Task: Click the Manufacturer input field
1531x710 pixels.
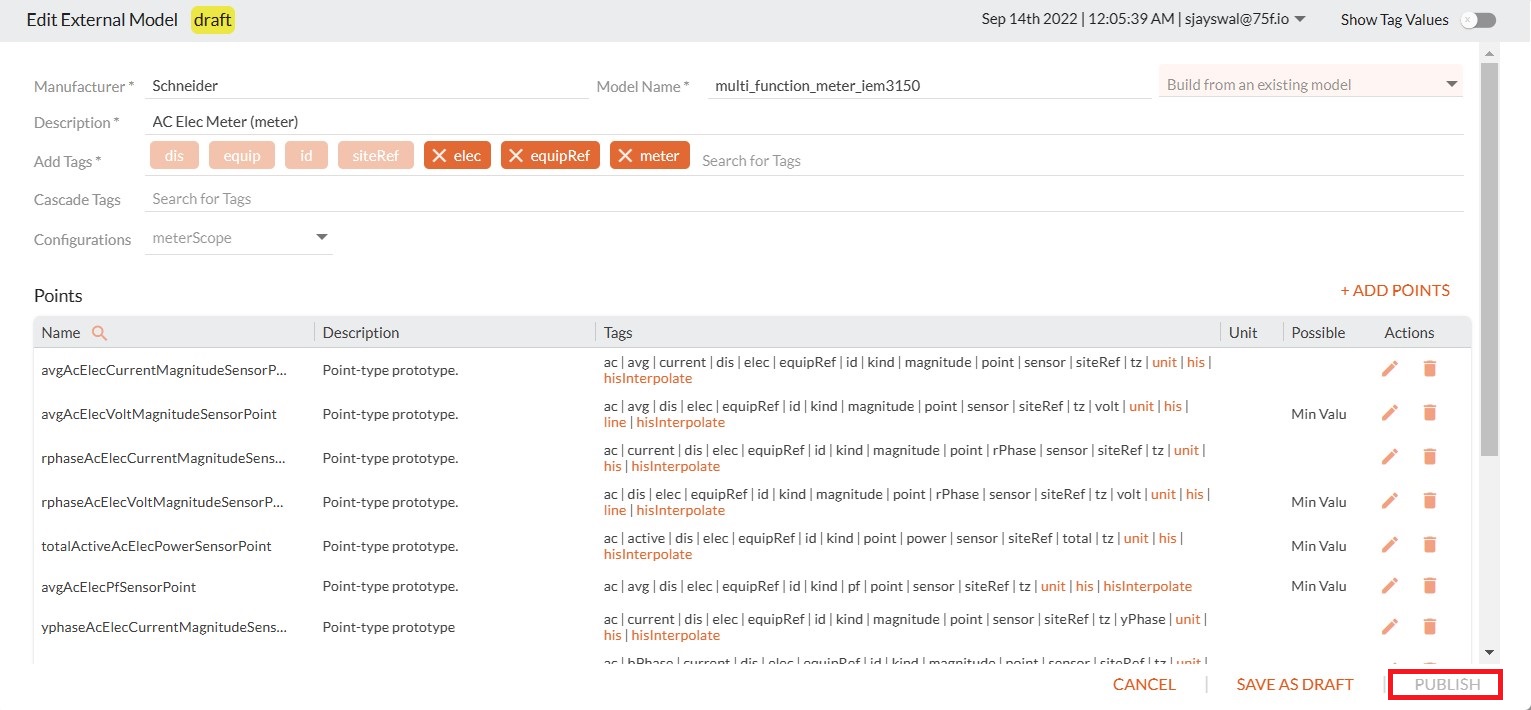Action: [368, 86]
